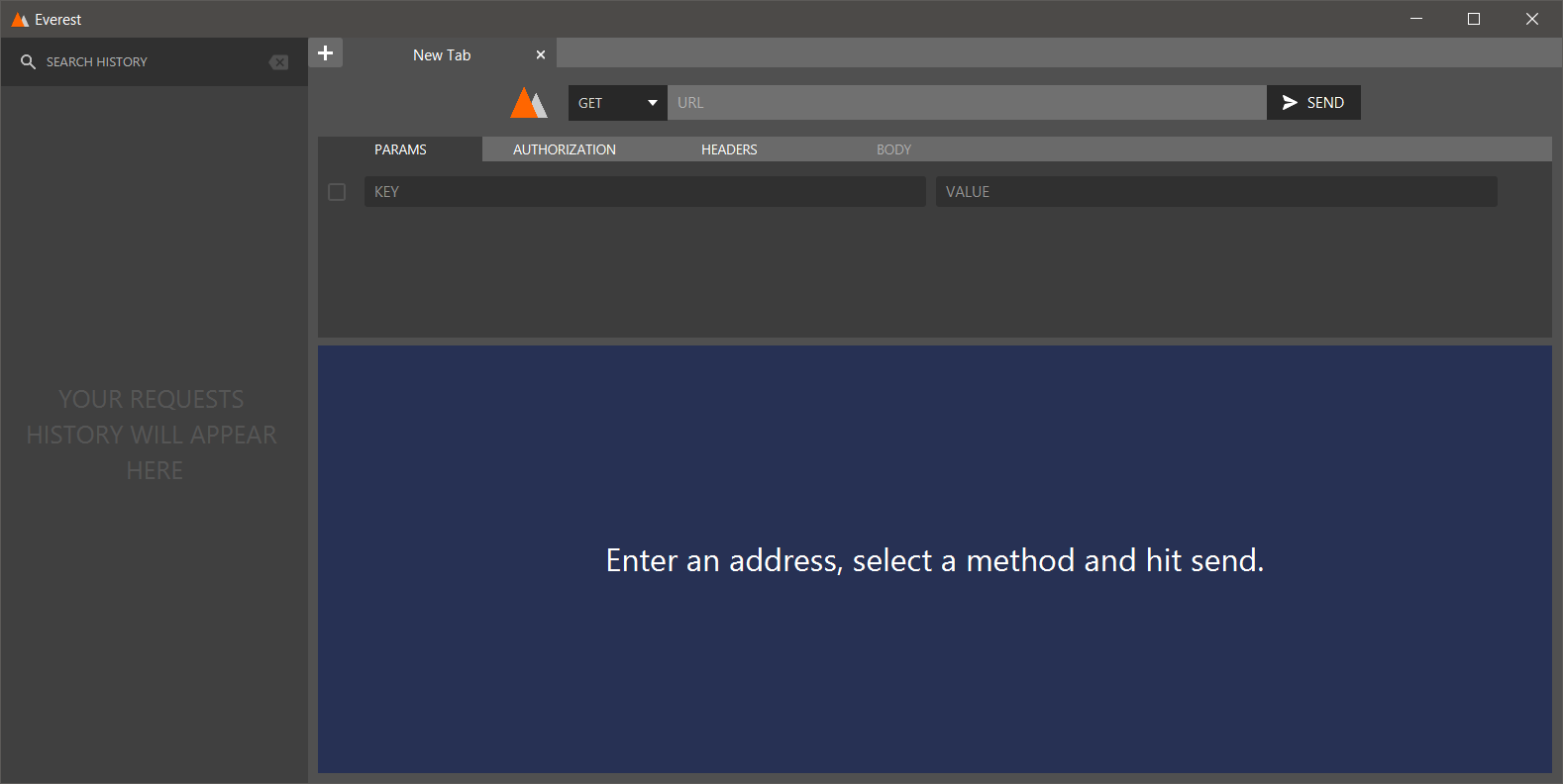Click into the VALUE parameter field
Viewport: 1563px width, 784px height.
tap(1215, 192)
